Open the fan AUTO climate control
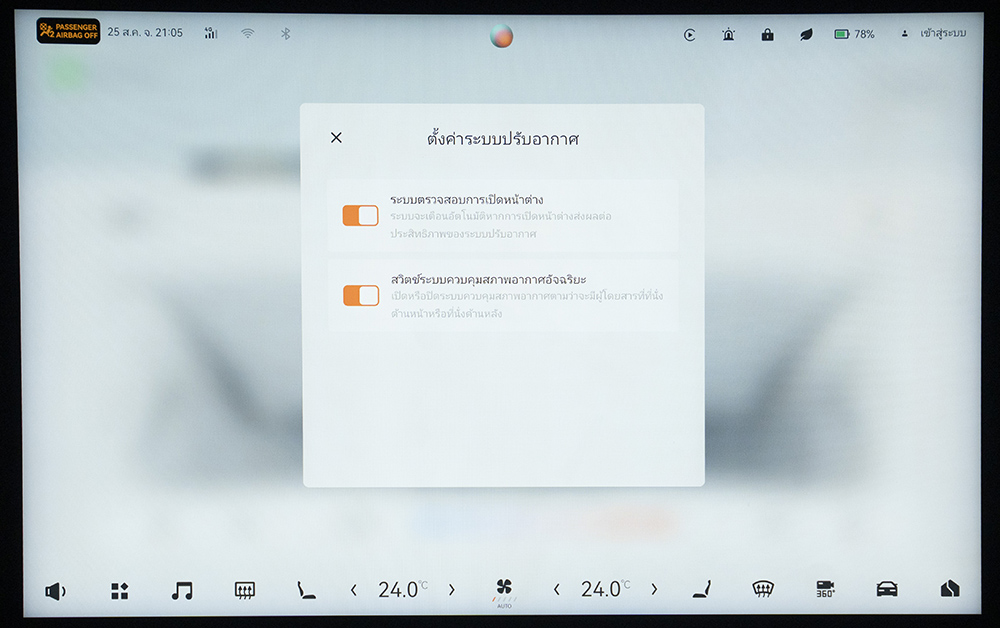 point(504,591)
